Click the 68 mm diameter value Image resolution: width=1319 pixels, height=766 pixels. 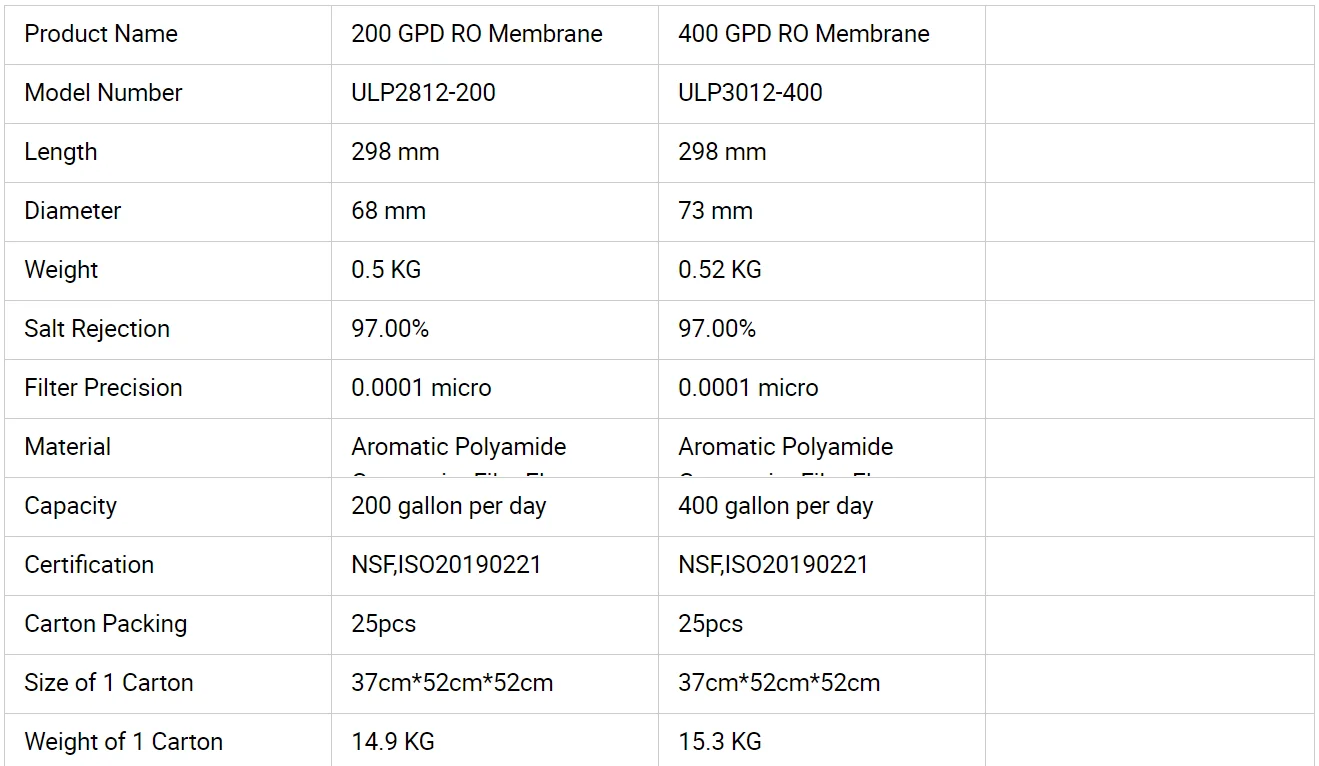coord(388,211)
